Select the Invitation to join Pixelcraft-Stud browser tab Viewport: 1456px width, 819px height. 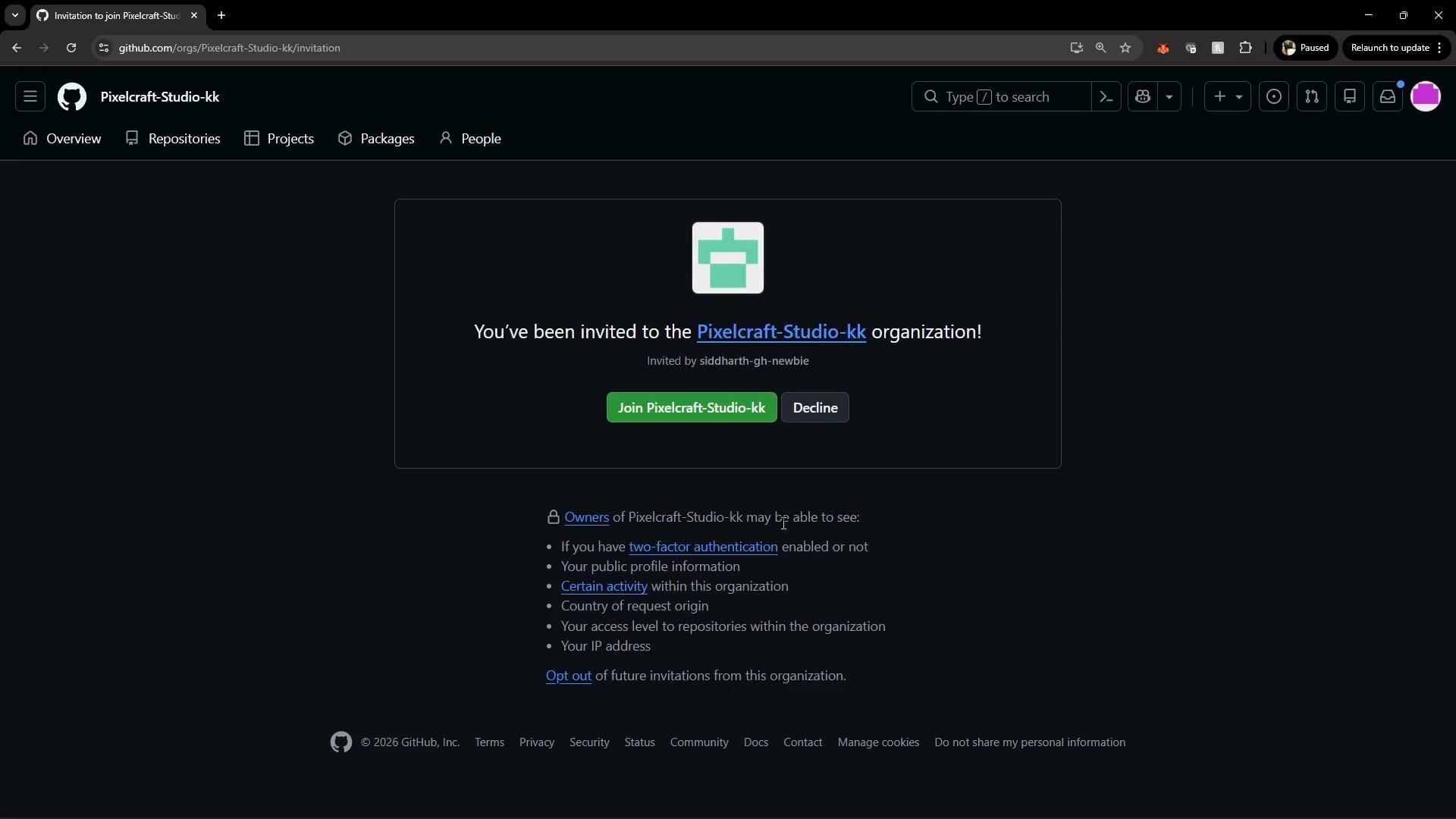tap(118, 15)
